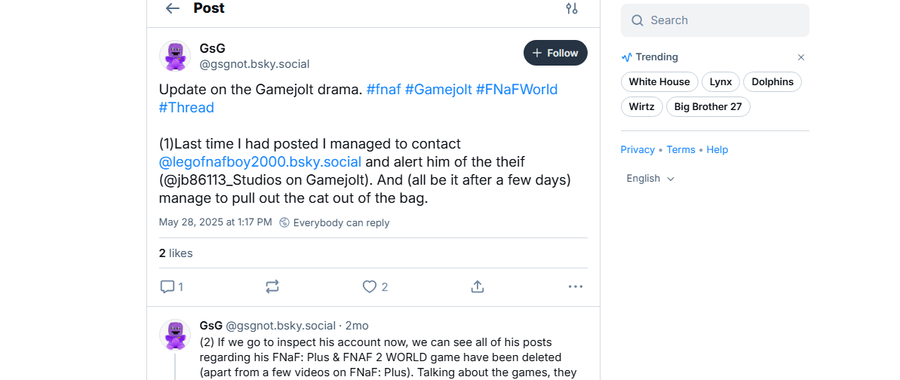Open more options three-dot menu
The image size is (900, 380).
[x=575, y=286]
